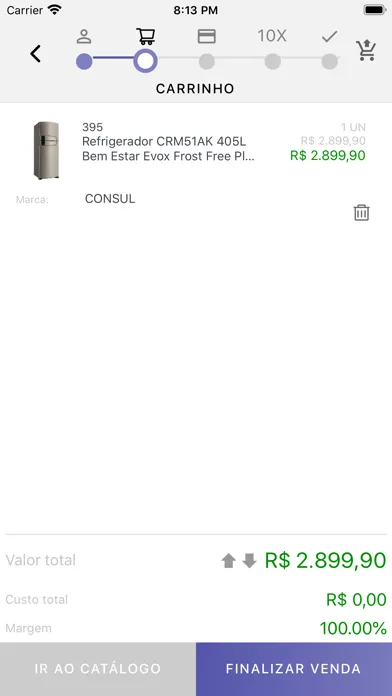Screen dimensions: 392x696
Task: Click the first filled progress dot
Action: (84, 61)
